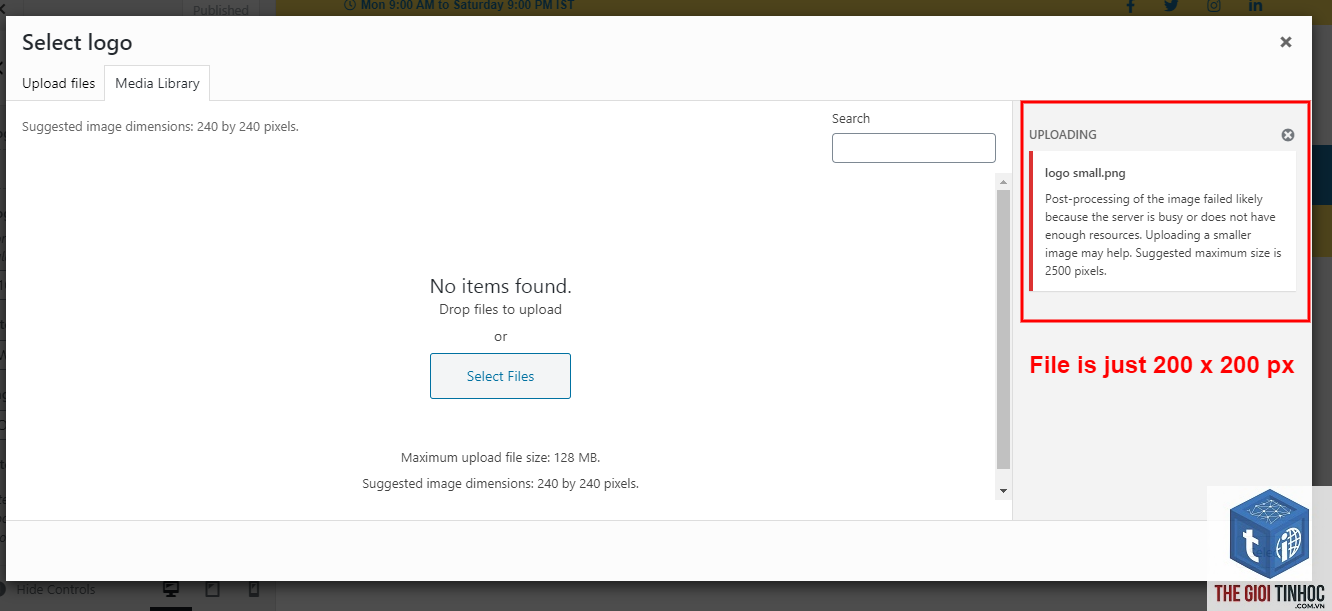The width and height of the screenshot is (1332, 611).
Task: Dismiss the logo small.png upload error
Action: coord(1288,135)
